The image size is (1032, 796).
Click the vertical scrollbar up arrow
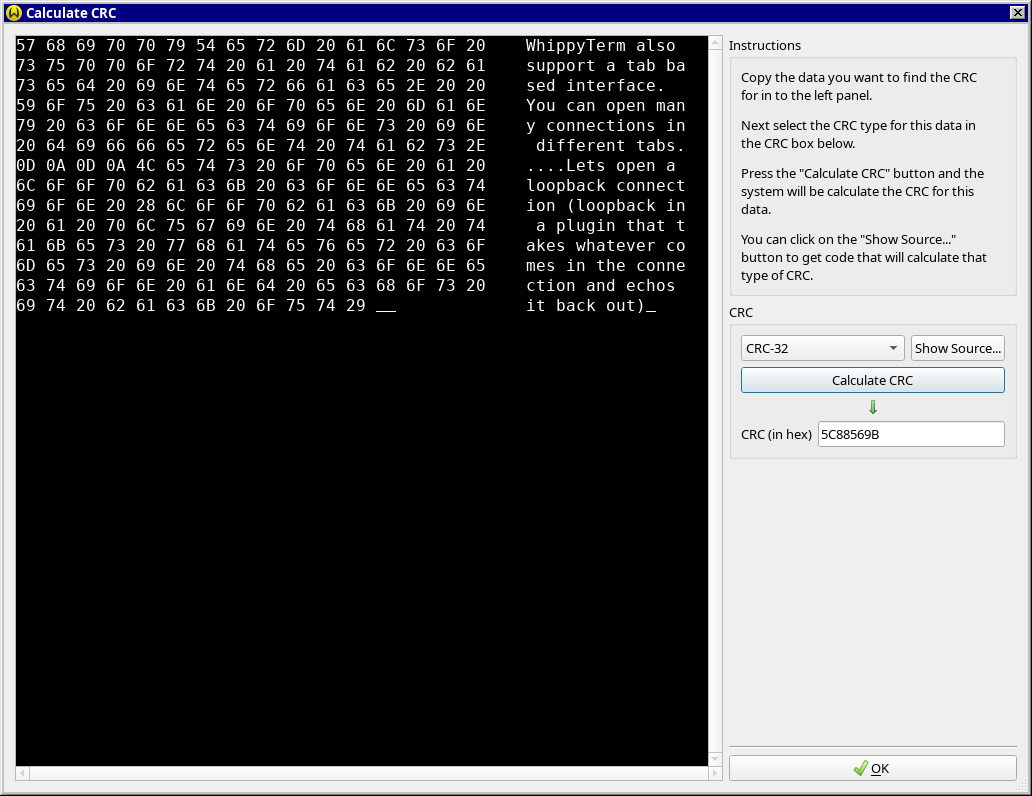[x=715, y=44]
